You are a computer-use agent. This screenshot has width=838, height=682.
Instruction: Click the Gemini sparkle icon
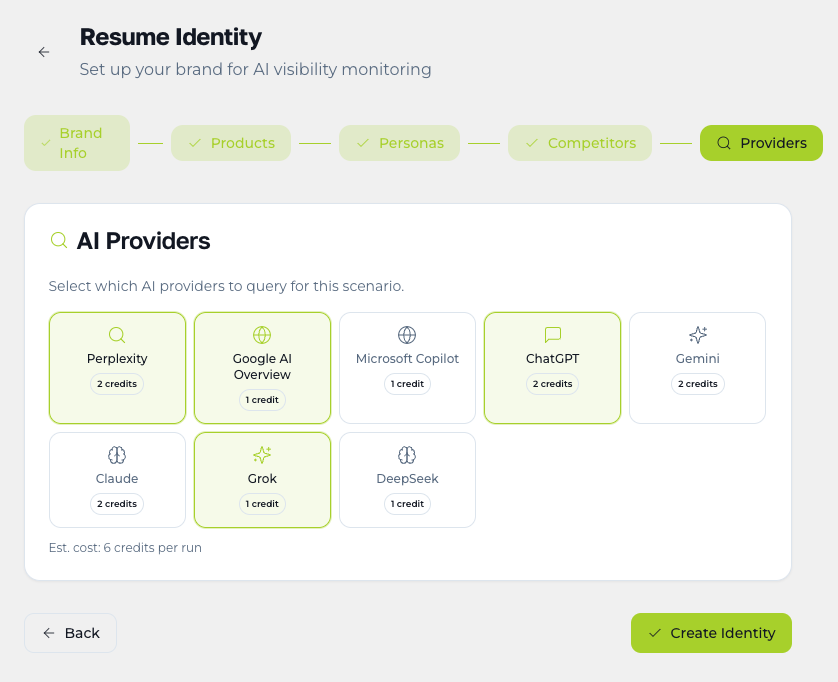coord(697,335)
